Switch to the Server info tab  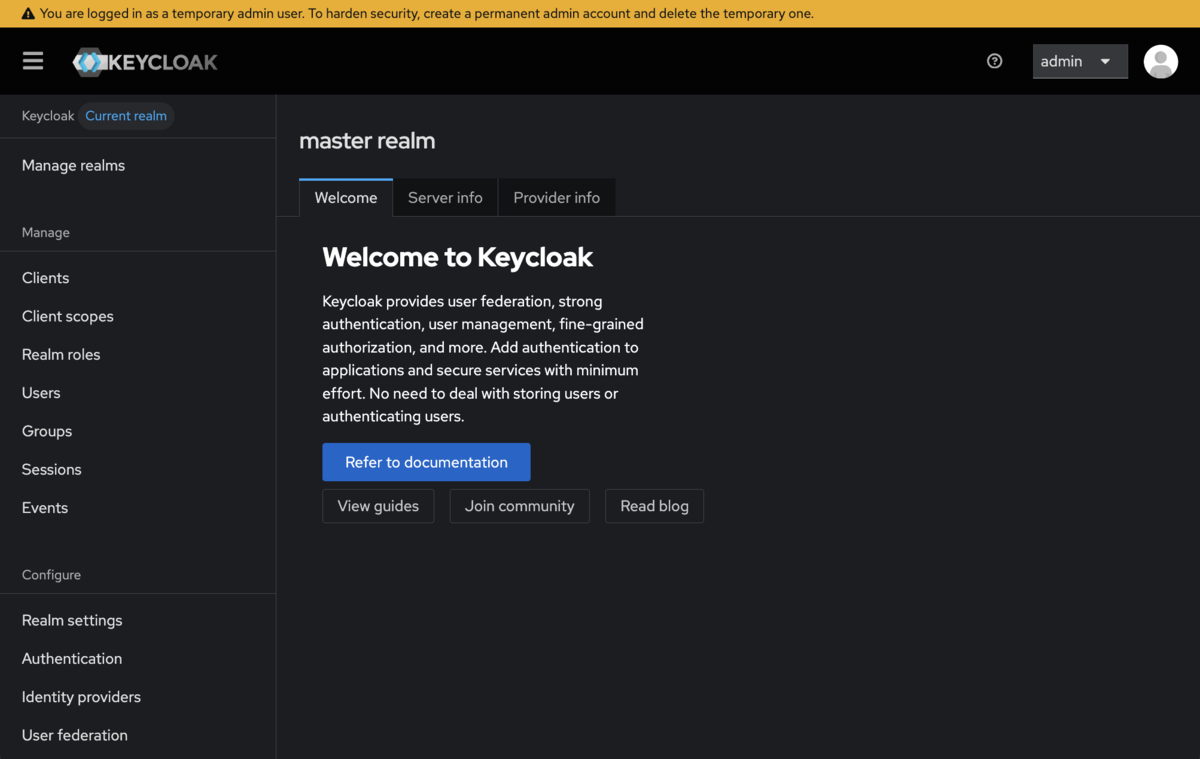pyautogui.click(x=445, y=197)
